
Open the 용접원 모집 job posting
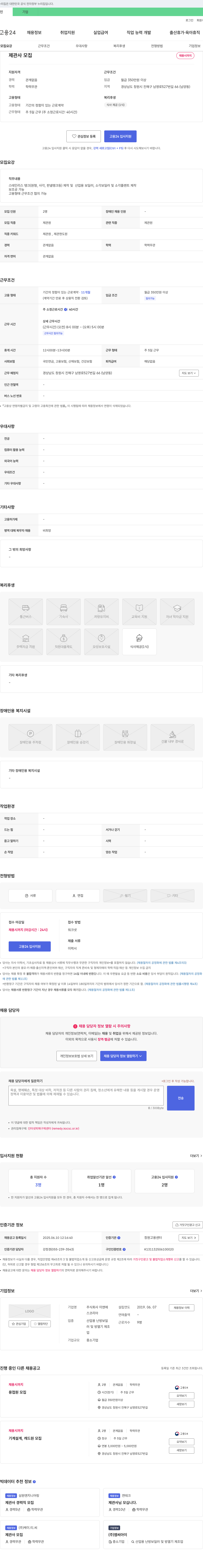point(18,1392)
